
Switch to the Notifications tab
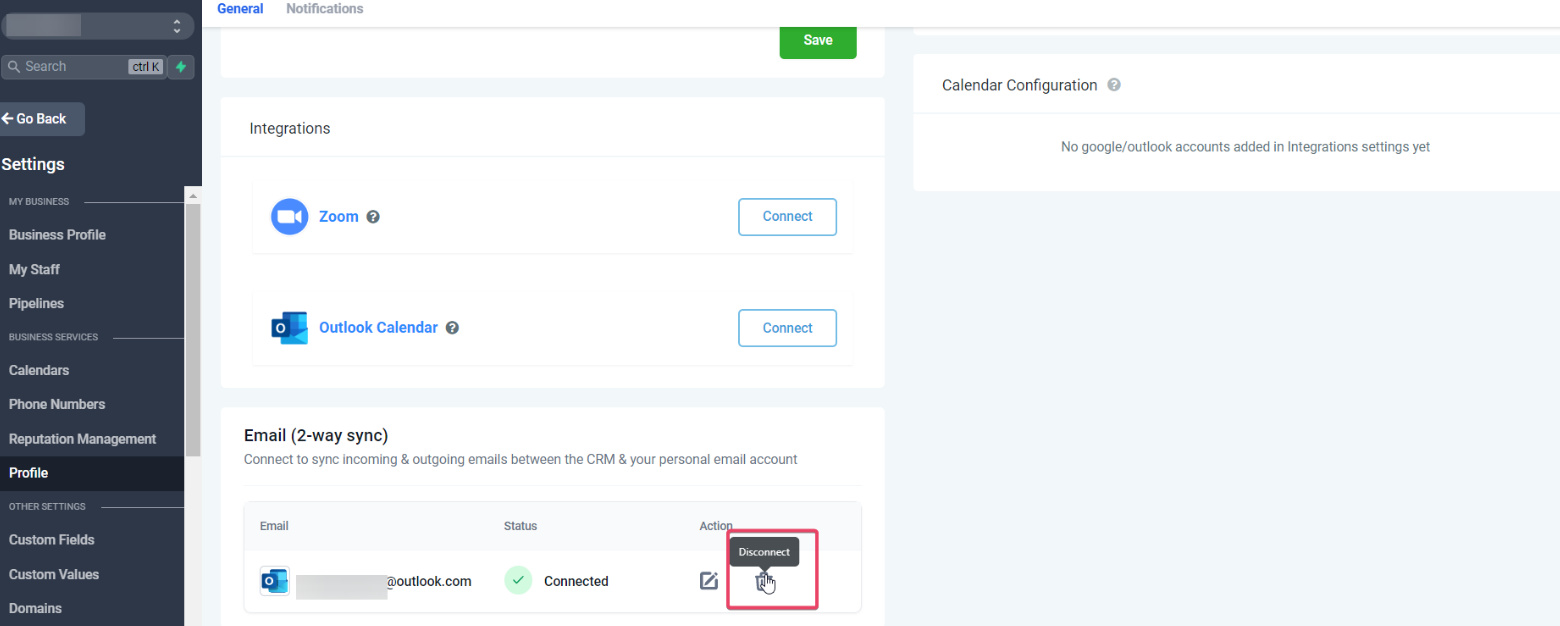325,9
